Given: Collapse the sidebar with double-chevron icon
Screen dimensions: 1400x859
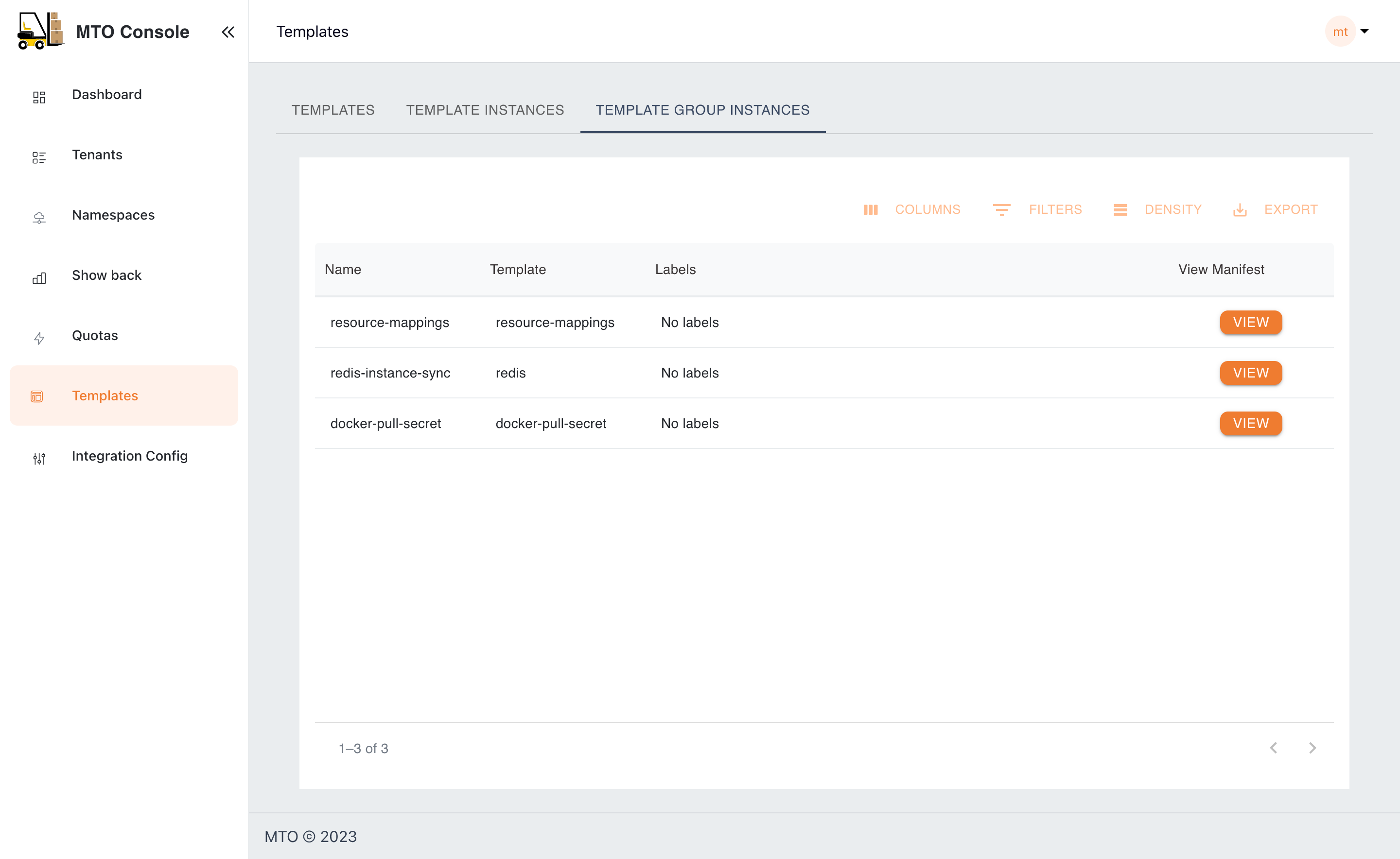Looking at the screenshot, I should 228,32.
